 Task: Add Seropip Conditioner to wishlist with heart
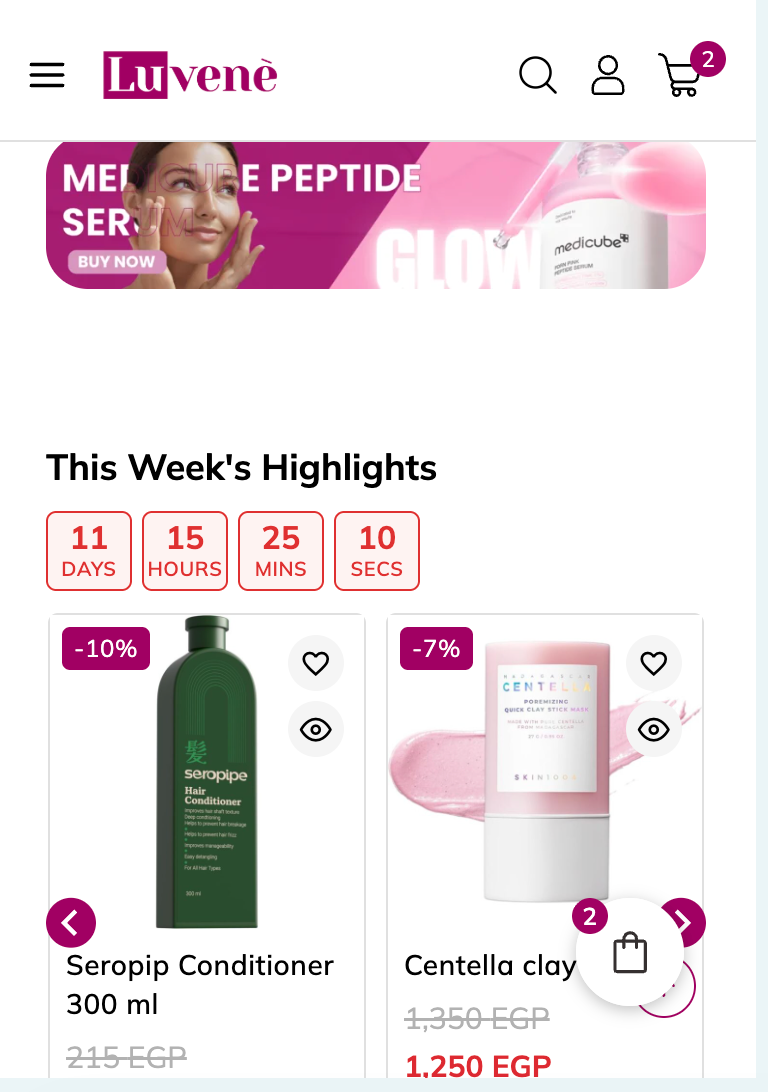click(x=316, y=663)
